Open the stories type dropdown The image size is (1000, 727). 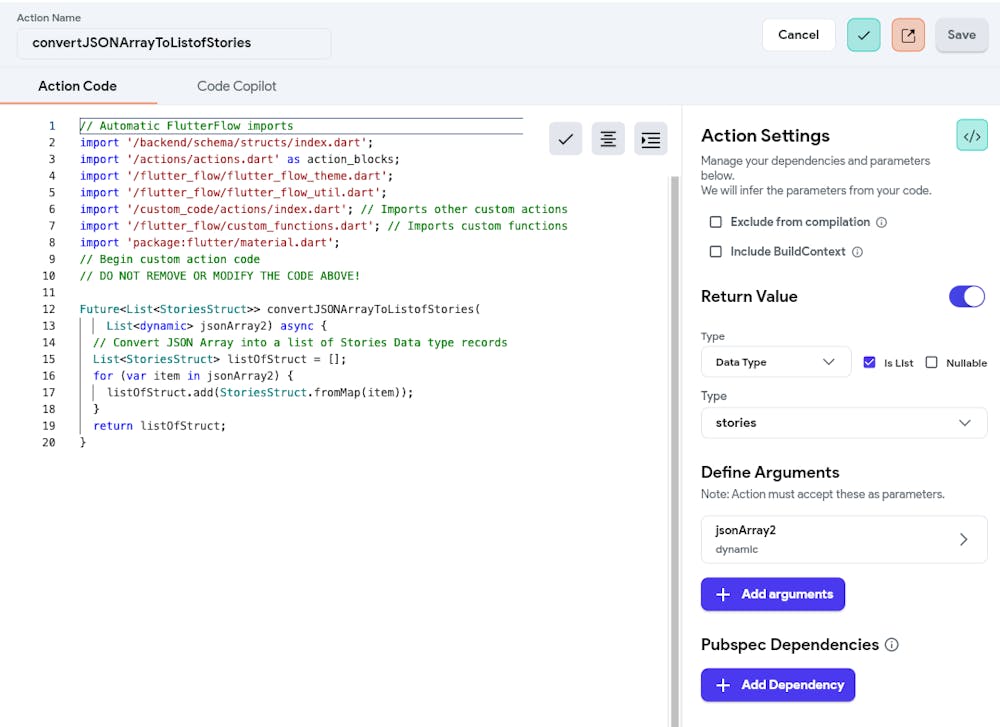pos(843,423)
